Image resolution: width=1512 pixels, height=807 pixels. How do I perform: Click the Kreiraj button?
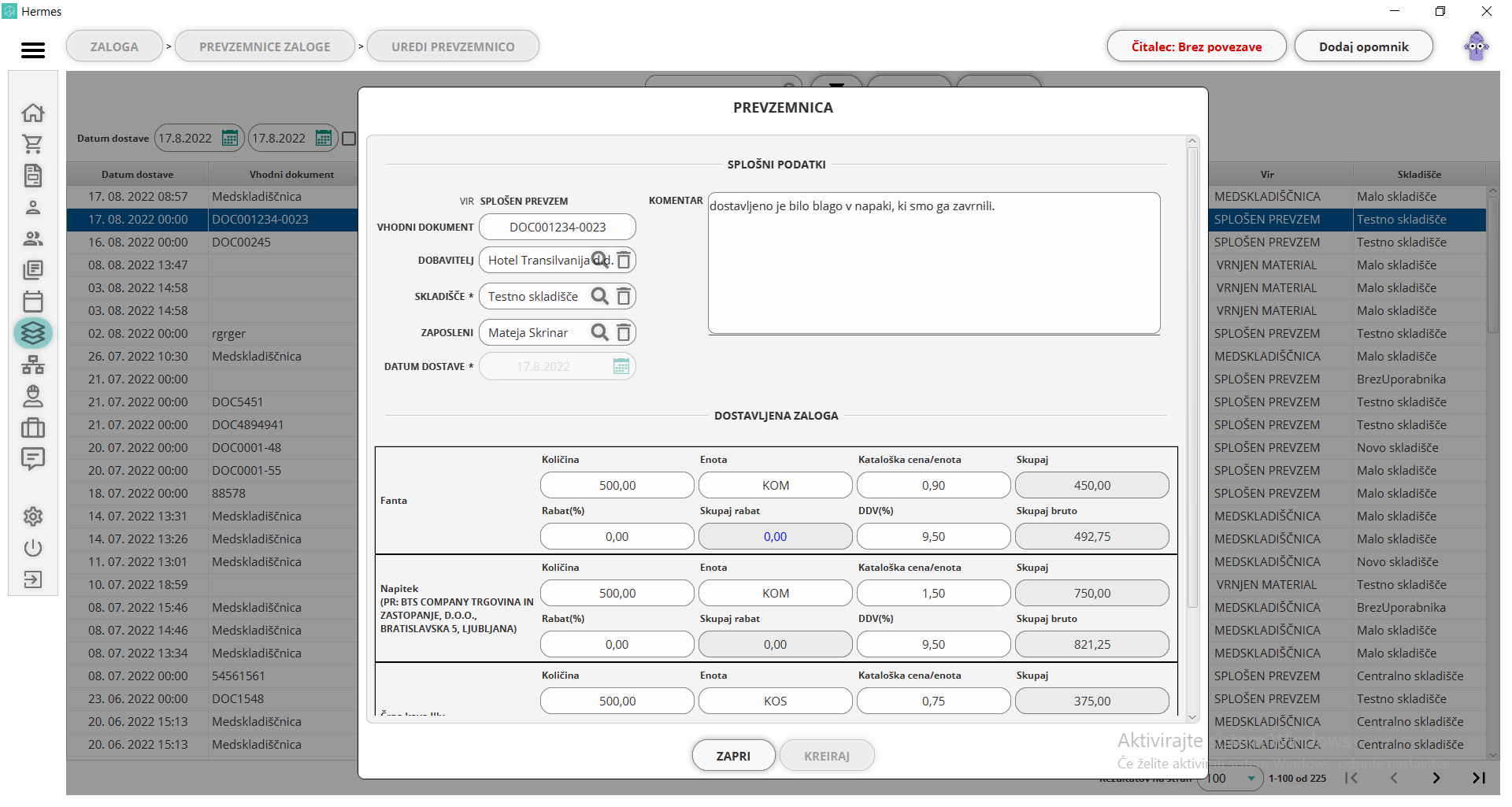coord(826,756)
